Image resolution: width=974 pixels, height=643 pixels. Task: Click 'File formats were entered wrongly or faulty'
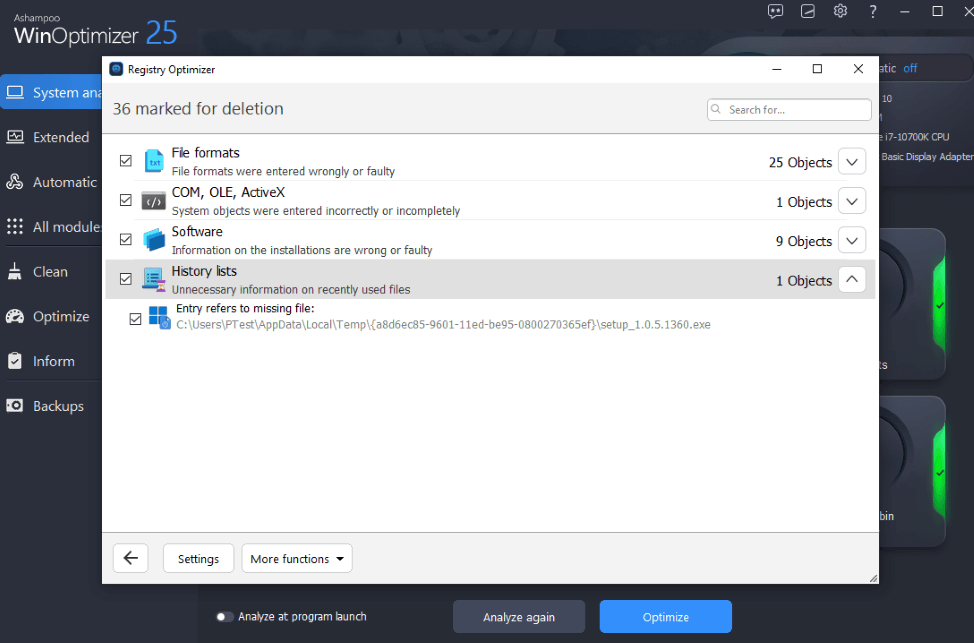[283, 171]
